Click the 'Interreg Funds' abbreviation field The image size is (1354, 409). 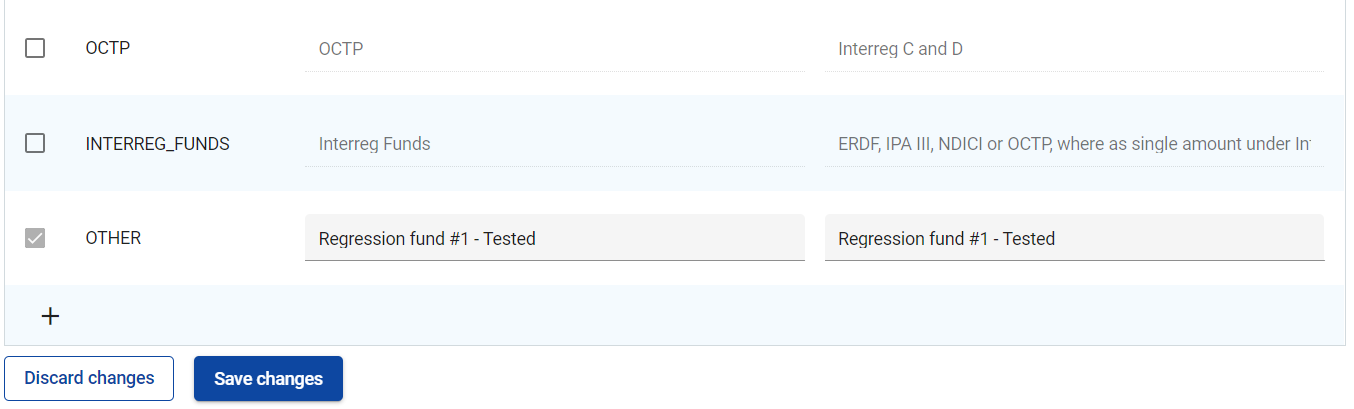coord(554,143)
